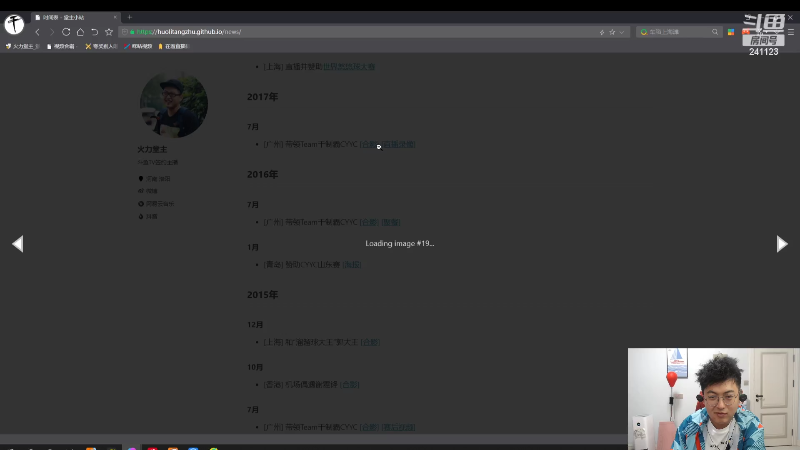Open 2015 July Guangzhou second bracket link
The width and height of the screenshot is (800, 450).
pos(398,427)
